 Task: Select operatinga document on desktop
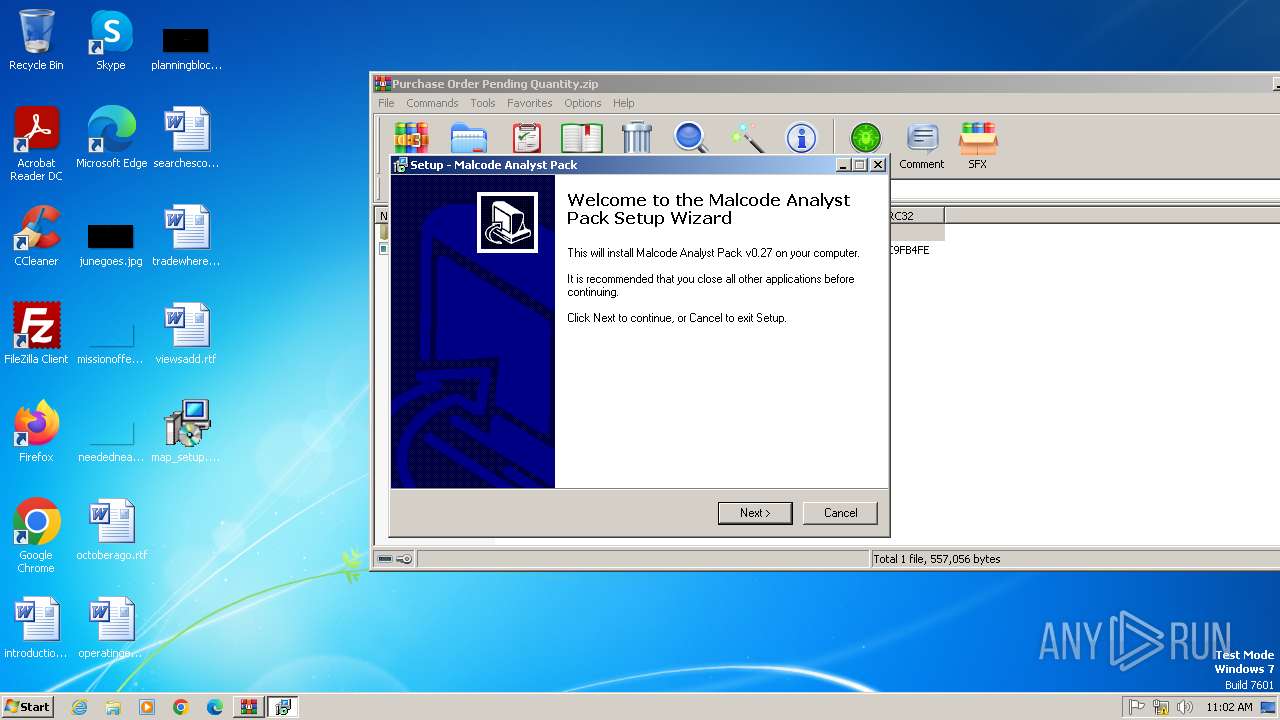click(x=111, y=628)
